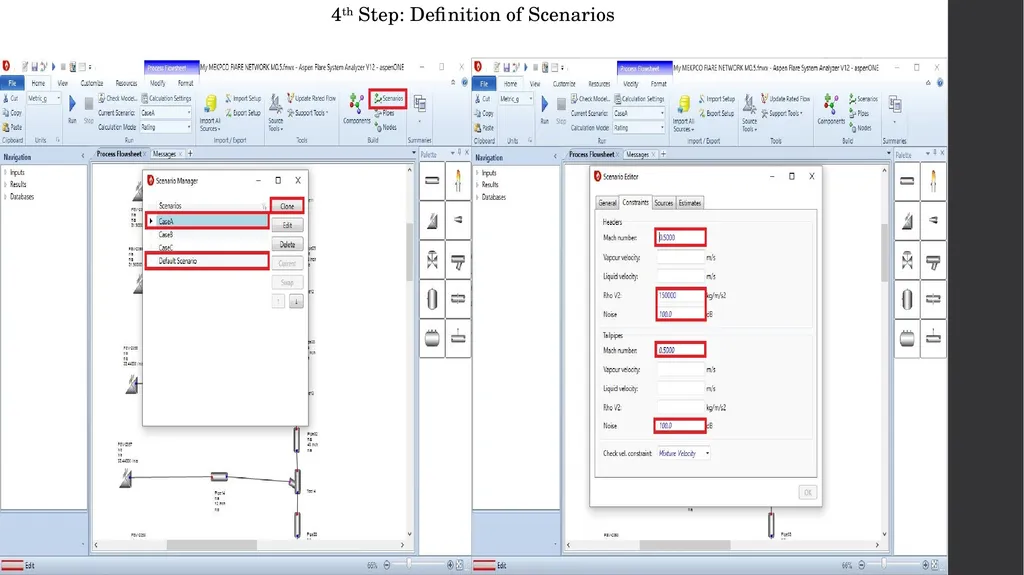Expand Results in the Scenario Editor window Navigation pane
Image resolution: width=1024 pixels, height=575 pixels.
pos(478,185)
